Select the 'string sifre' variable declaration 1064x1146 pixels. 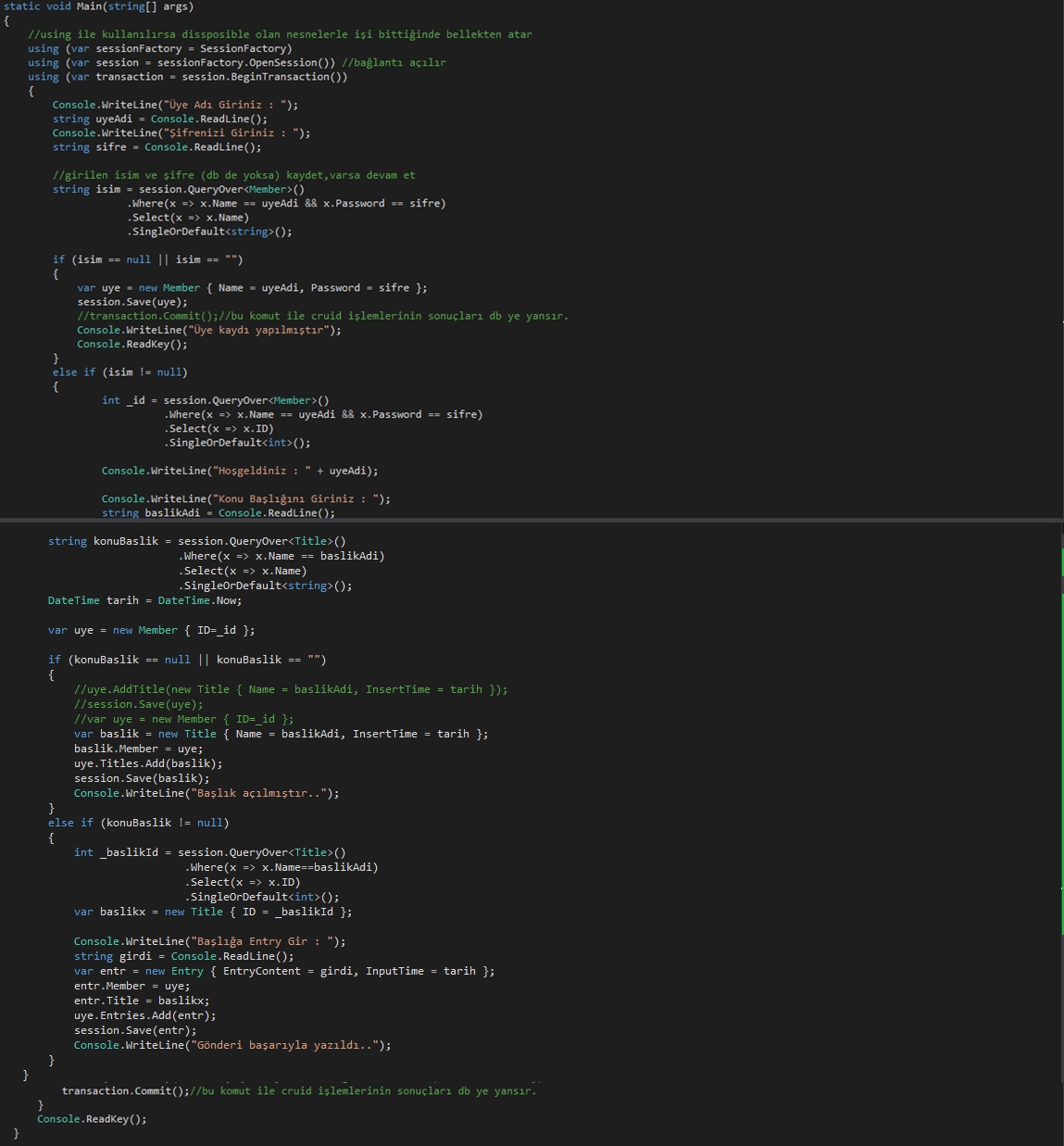click(x=94, y=147)
